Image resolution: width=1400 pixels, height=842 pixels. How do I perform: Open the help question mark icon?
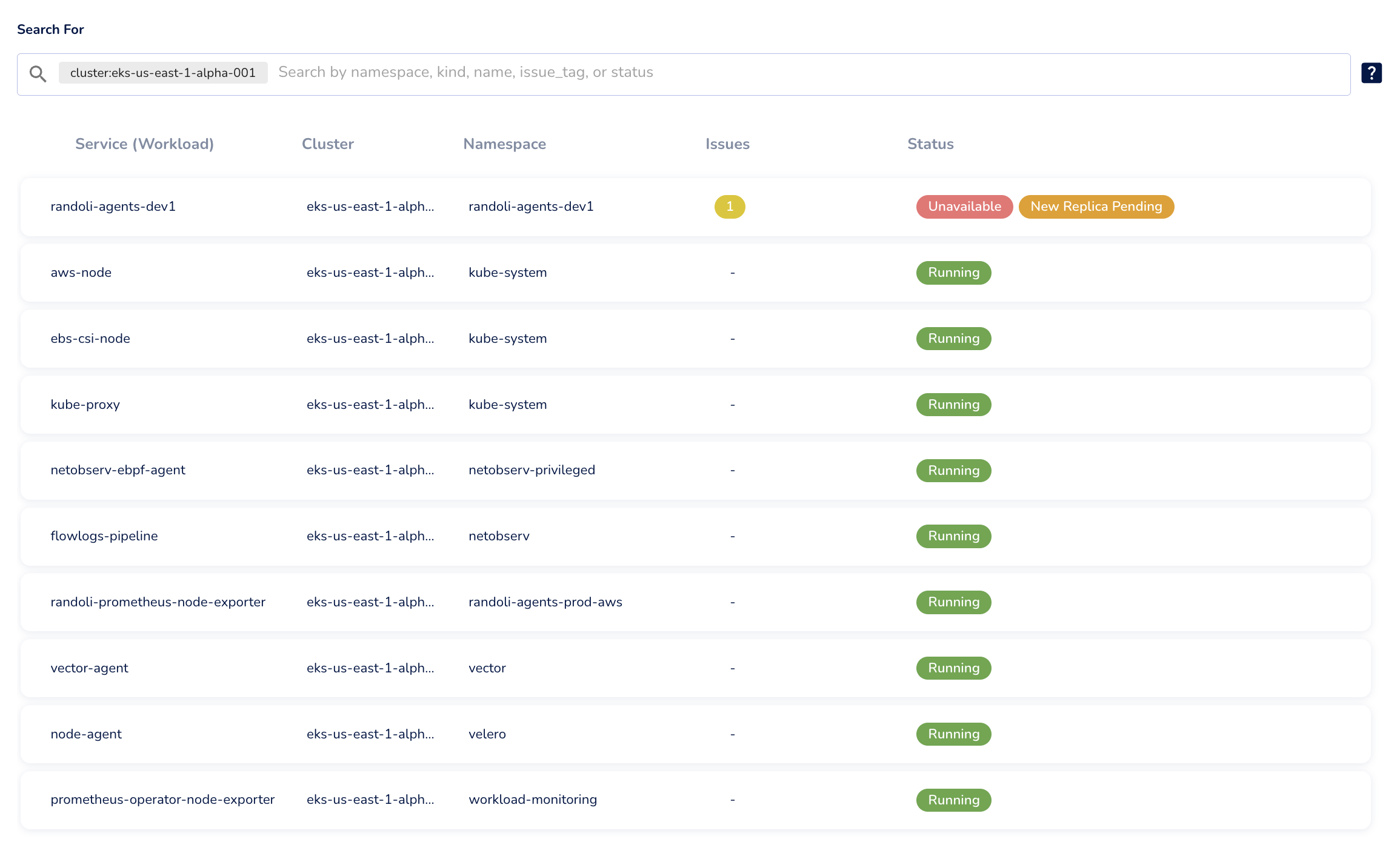pyautogui.click(x=1371, y=73)
